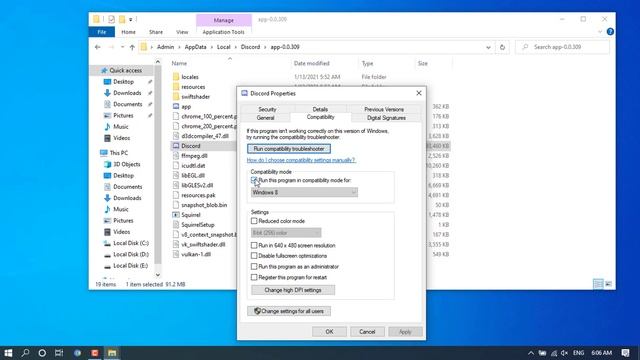Open the View ribbon tab
This screenshot has height=360, width=640.
pos(182,32)
